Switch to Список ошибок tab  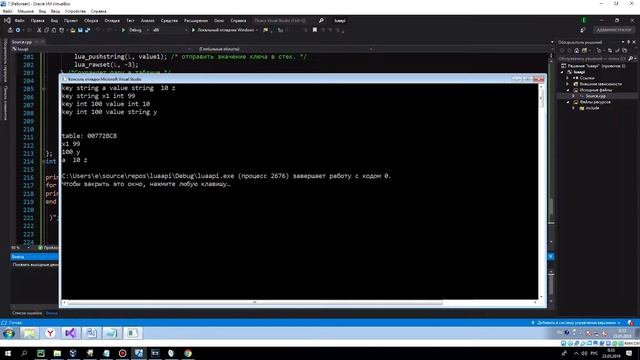(27, 313)
